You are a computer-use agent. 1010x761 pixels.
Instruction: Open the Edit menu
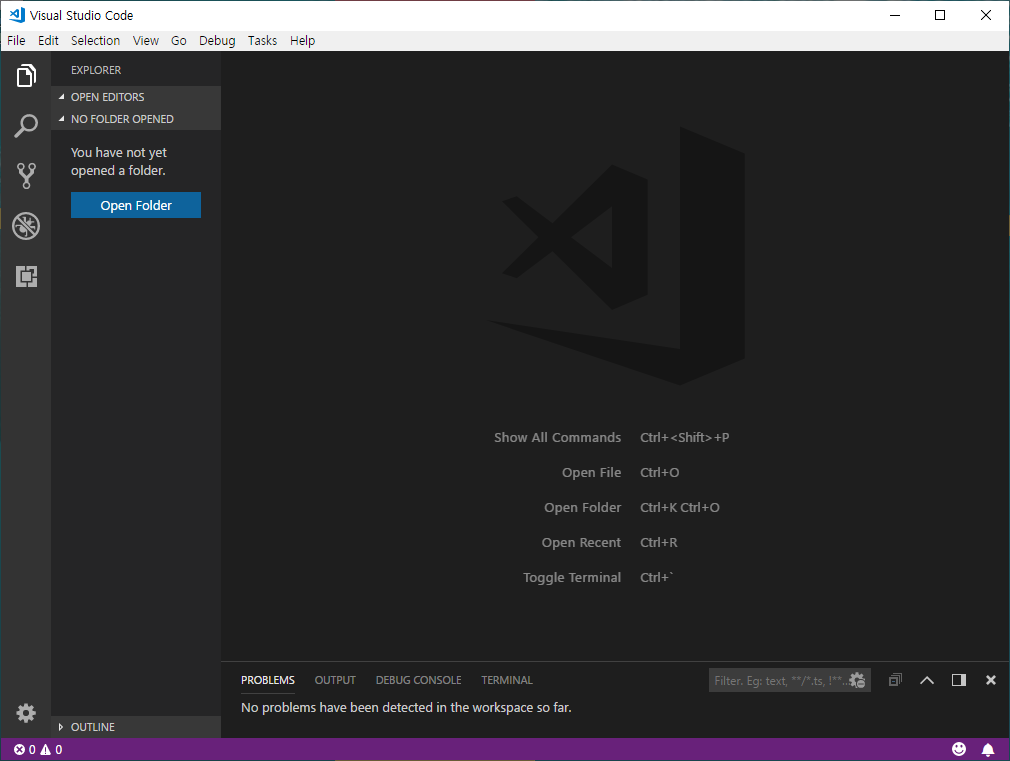48,41
